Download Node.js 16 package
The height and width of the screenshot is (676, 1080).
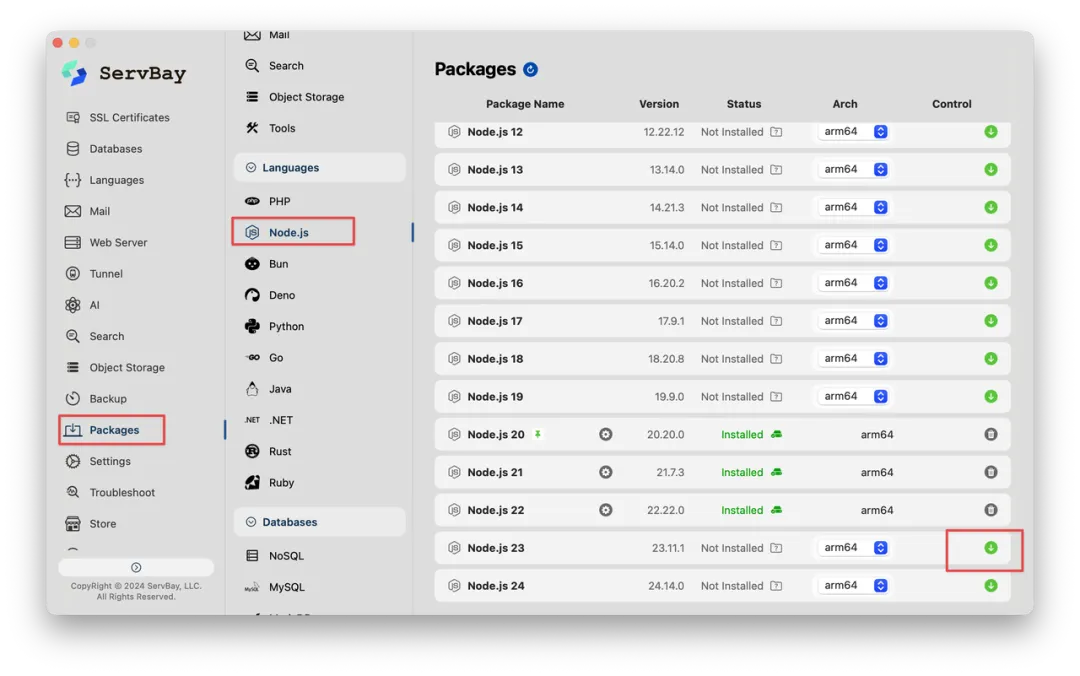click(990, 283)
